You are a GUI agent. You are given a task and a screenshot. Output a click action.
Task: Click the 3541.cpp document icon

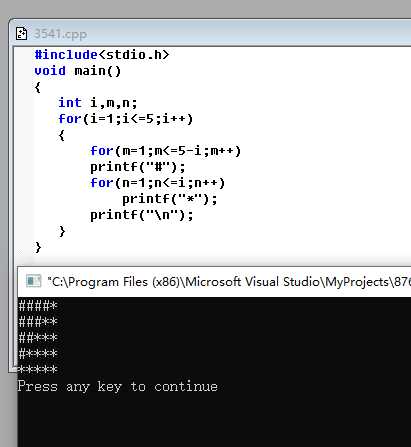click(x=22, y=34)
